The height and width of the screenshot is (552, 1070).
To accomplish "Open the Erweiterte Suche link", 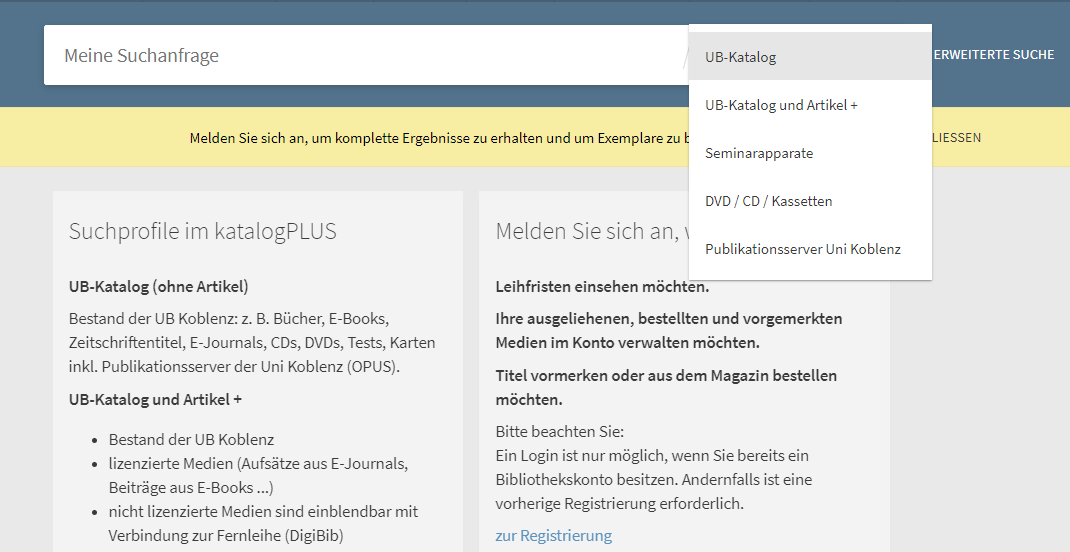I will [x=994, y=55].
